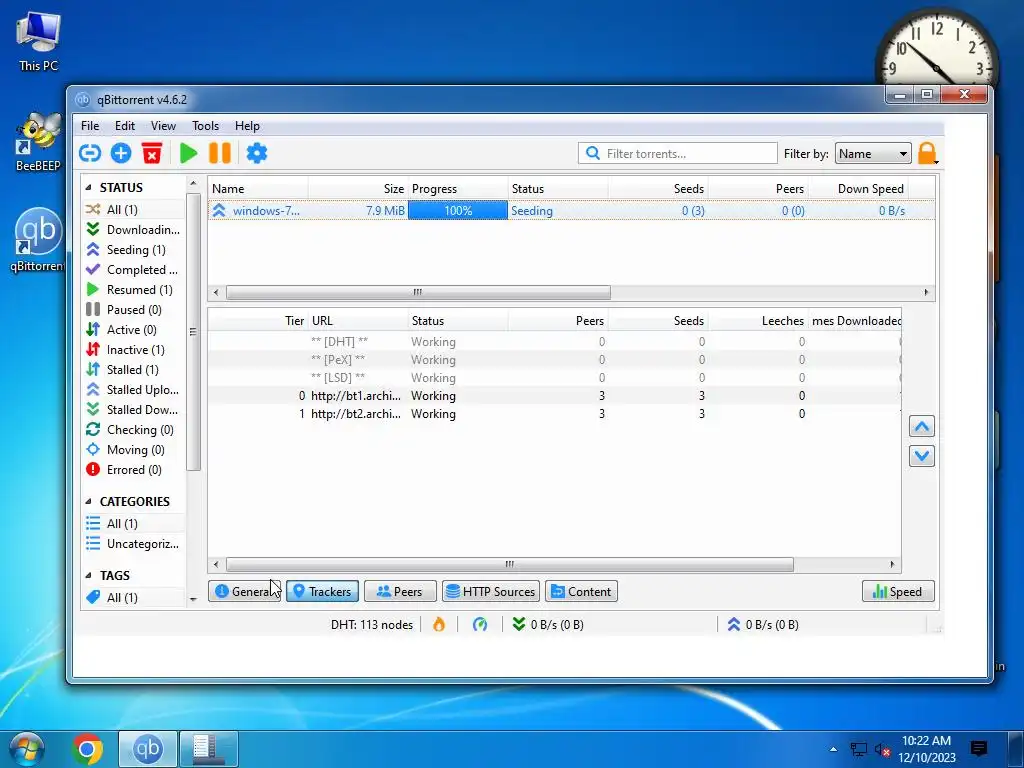
Task: Open the Help menu
Action: pyautogui.click(x=248, y=126)
